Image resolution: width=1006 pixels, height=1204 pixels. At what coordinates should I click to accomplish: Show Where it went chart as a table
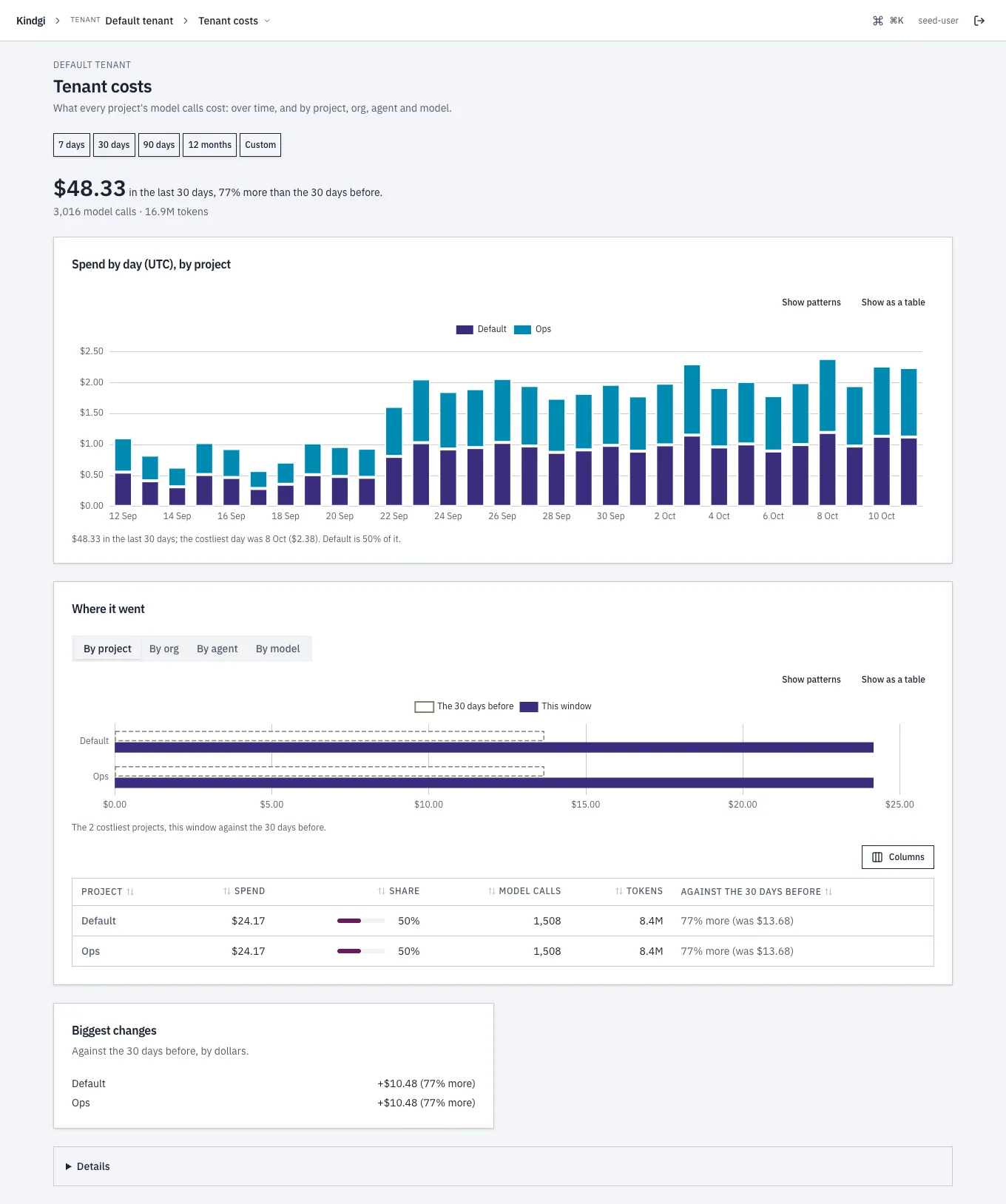click(x=894, y=680)
